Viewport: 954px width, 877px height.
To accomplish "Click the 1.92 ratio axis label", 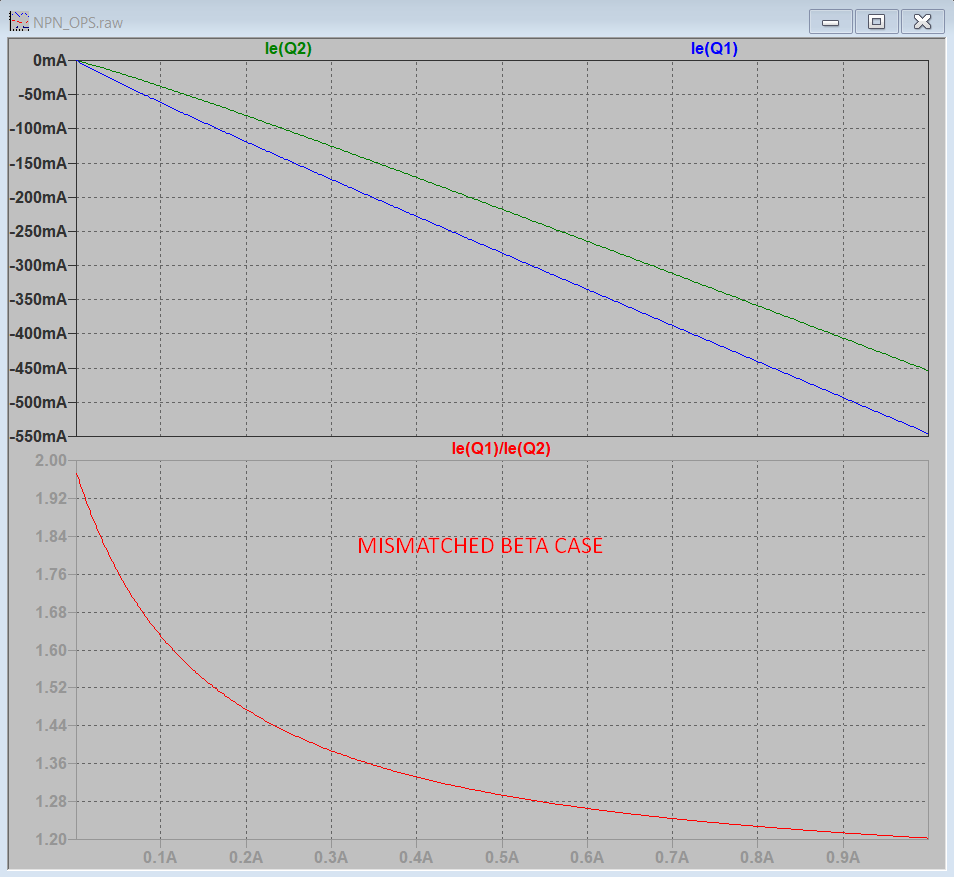I will pyautogui.click(x=51, y=498).
